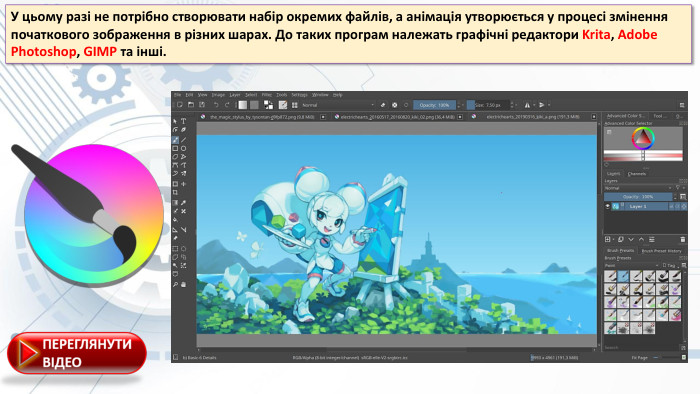
Task: Select the Crop tool in toolbox
Action: [x=175, y=192]
